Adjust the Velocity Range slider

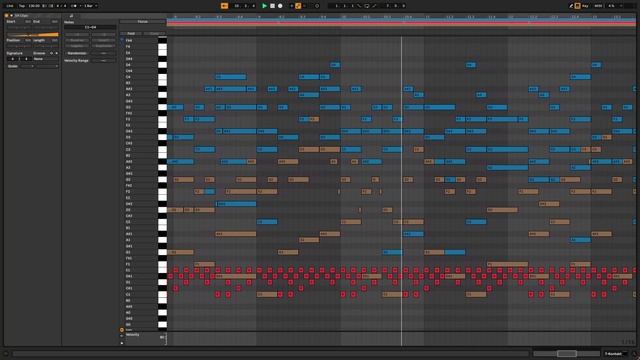pyautogui.click(x=104, y=60)
